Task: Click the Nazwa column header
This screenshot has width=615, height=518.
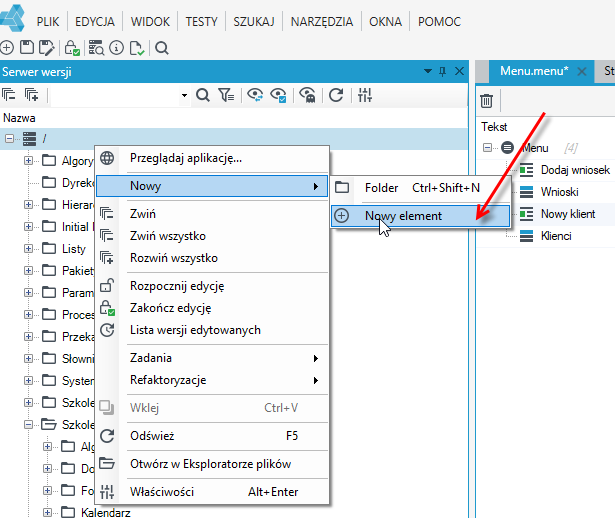Action: [x=19, y=118]
